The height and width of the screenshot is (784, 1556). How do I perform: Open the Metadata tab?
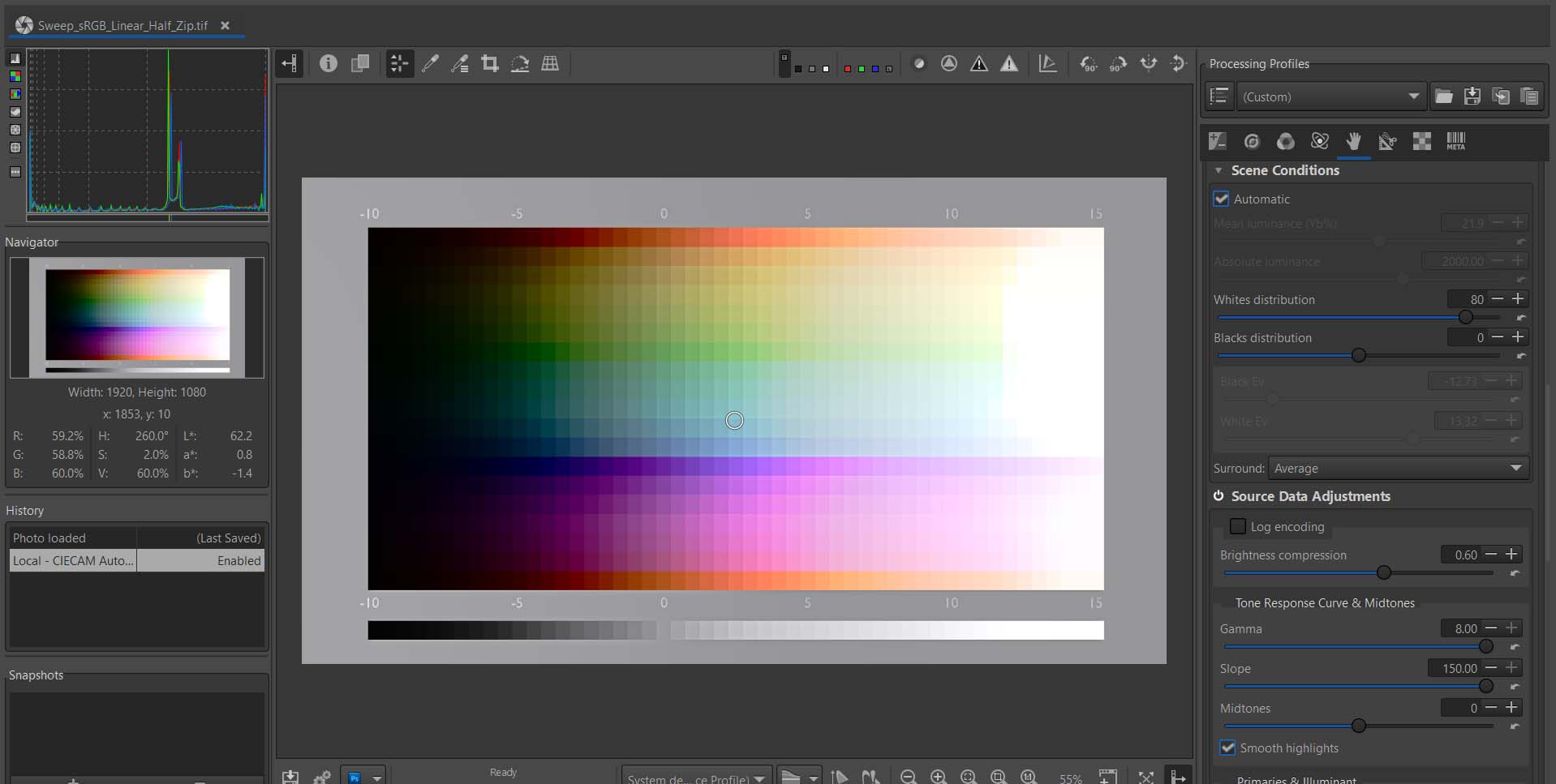pos(1455,141)
